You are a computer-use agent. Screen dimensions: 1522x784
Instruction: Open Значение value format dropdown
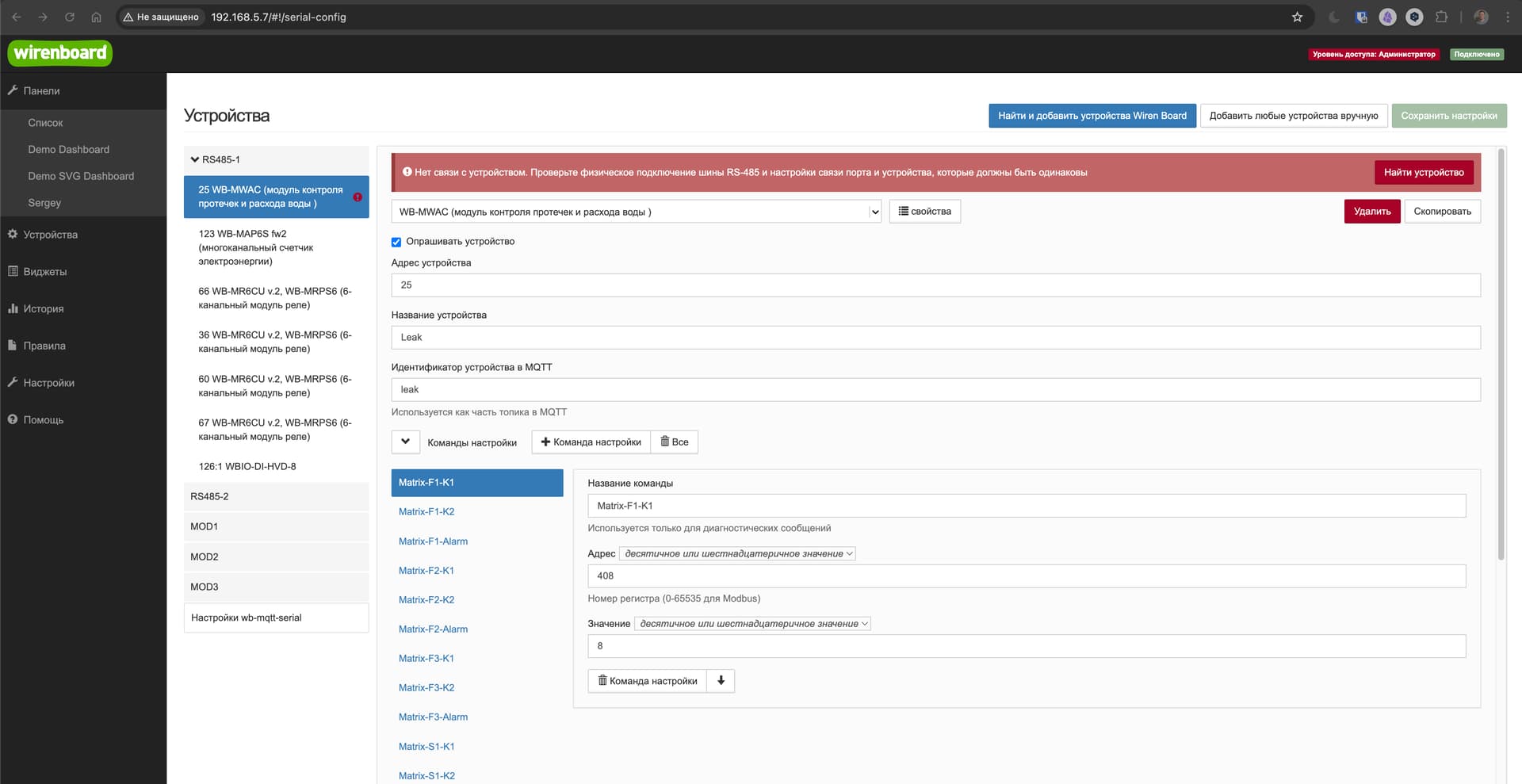(x=752, y=624)
